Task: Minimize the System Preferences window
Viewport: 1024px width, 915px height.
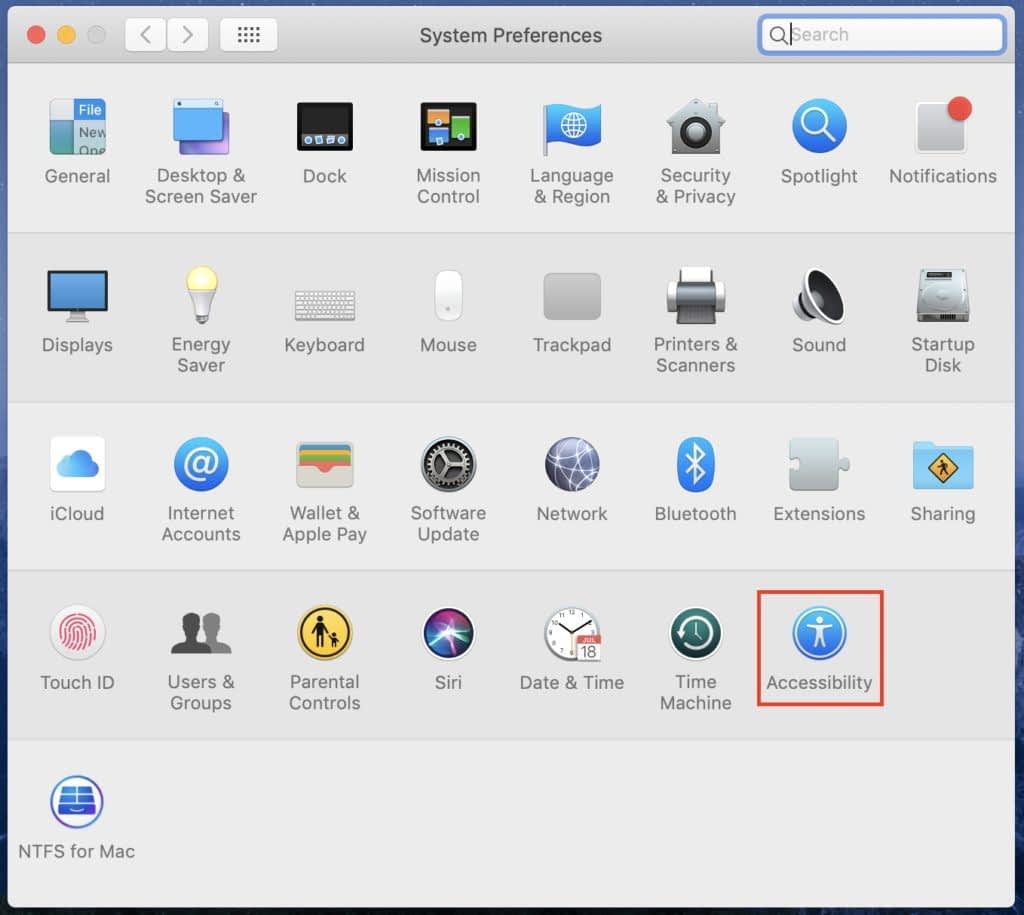Action: coord(66,34)
